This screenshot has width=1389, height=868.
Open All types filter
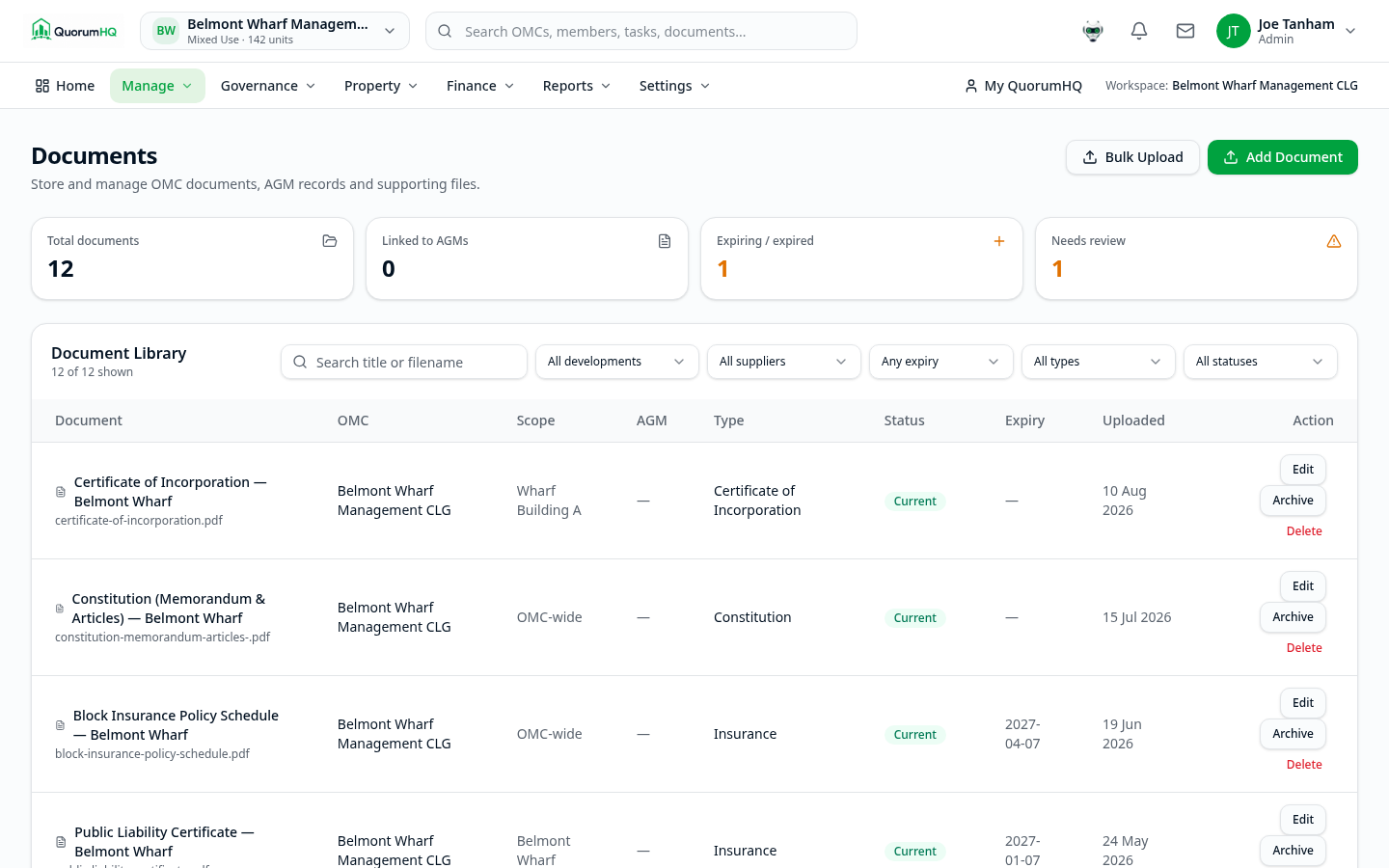pyautogui.click(x=1099, y=362)
